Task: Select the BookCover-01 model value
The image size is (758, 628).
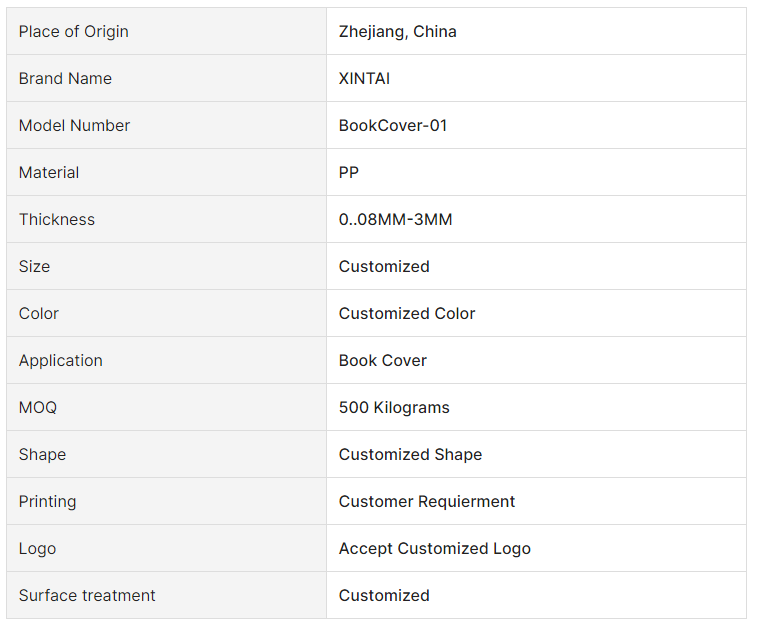Action: click(x=393, y=125)
